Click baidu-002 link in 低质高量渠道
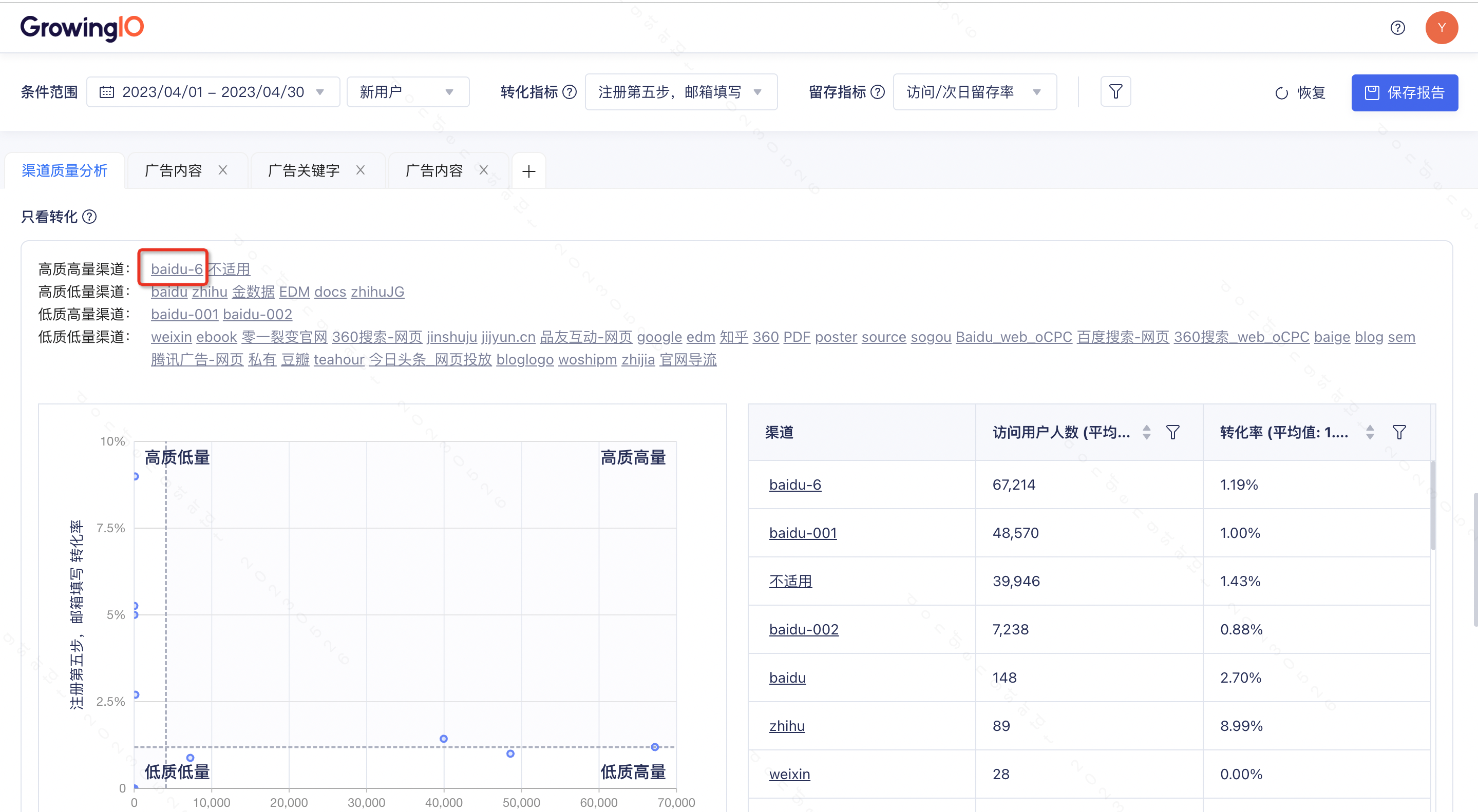Viewport: 1478px width, 812px height. tap(258, 314)
